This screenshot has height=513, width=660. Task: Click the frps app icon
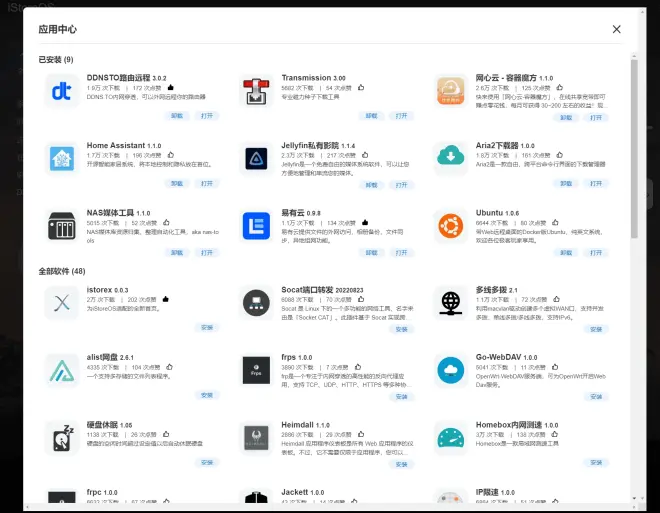[256, 370]
